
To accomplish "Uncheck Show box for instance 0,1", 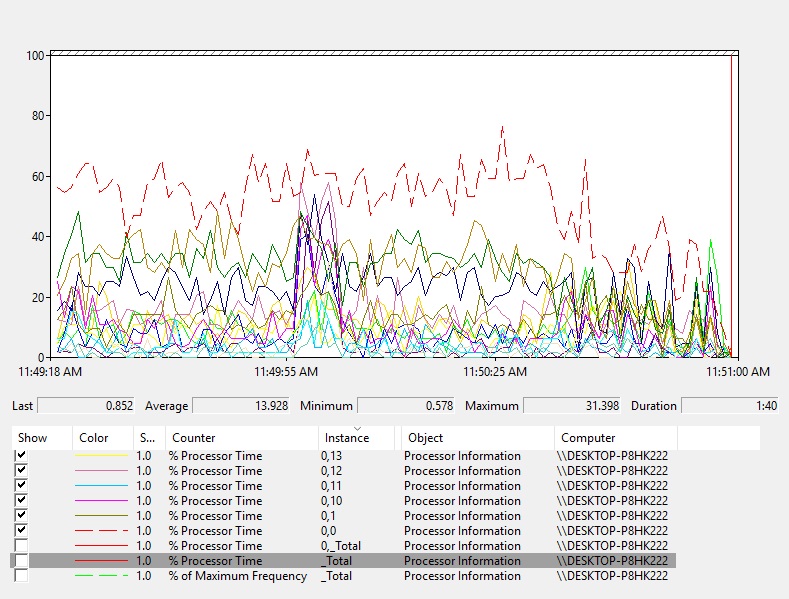I will (21, 515).
